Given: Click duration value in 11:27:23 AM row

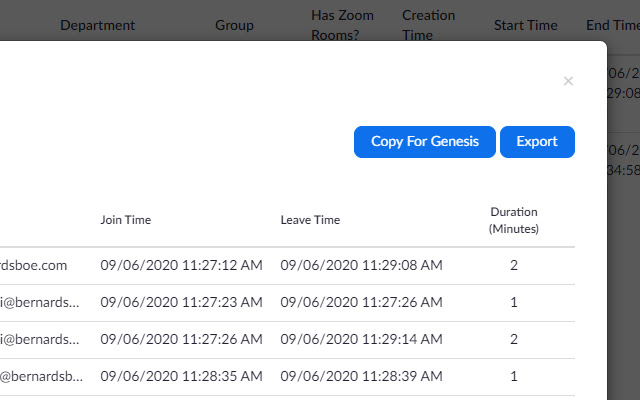Looking at the screenshot, I should (514, 302).
